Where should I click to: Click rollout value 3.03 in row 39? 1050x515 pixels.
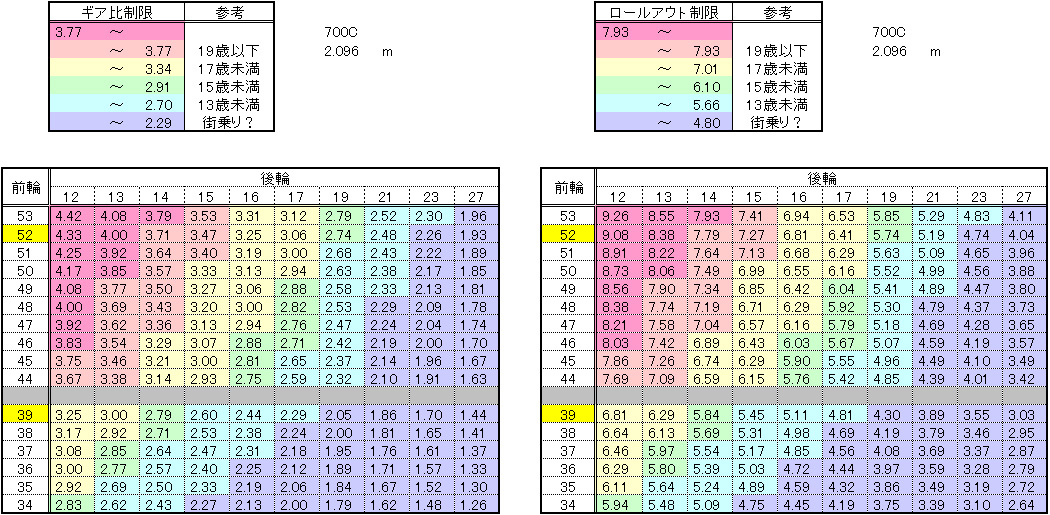pos(1024,415)
